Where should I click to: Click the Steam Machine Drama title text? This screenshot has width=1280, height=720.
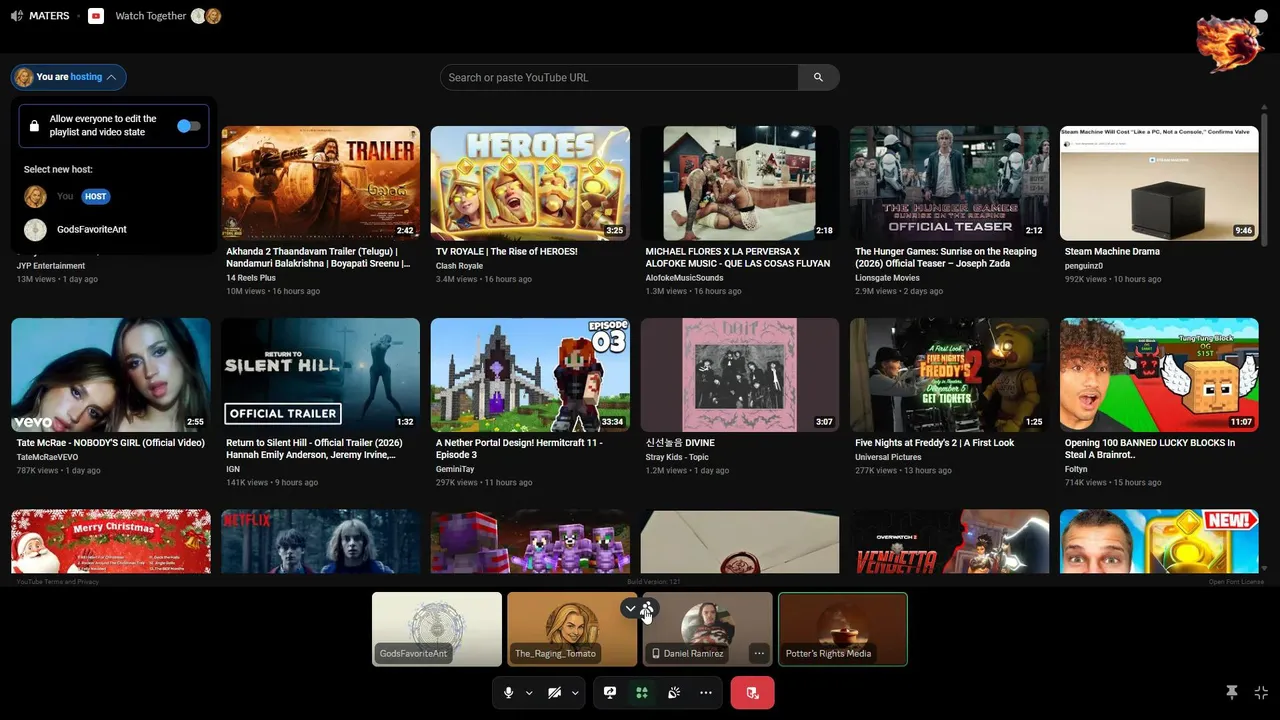(x=1112, y=252)
